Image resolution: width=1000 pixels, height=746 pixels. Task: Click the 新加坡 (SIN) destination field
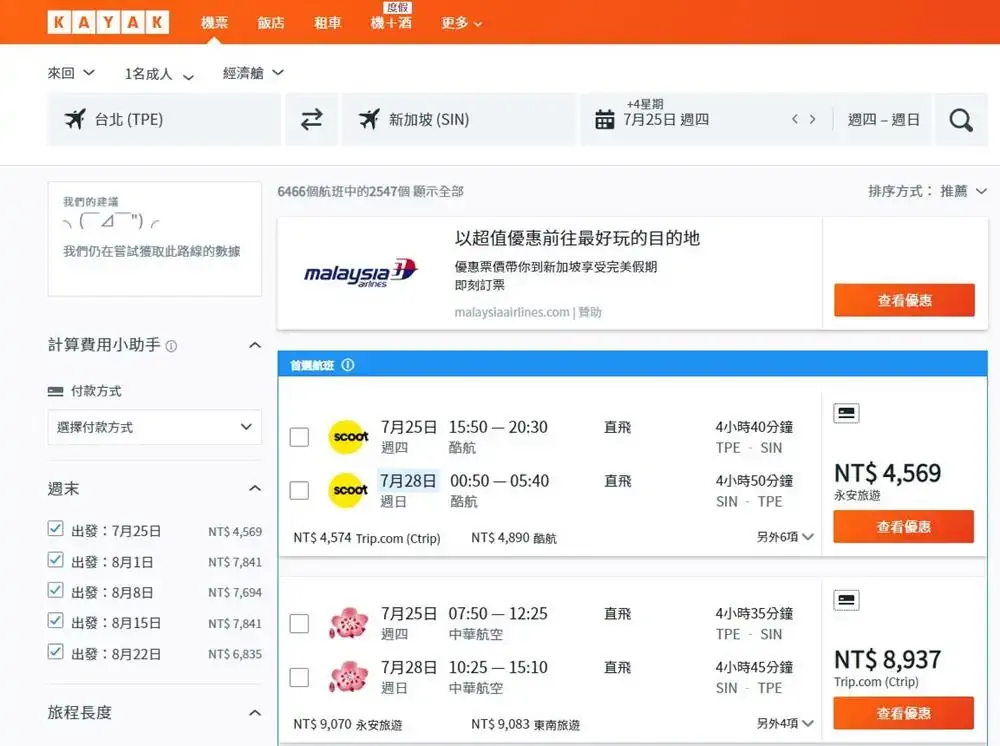click(459, 119)
